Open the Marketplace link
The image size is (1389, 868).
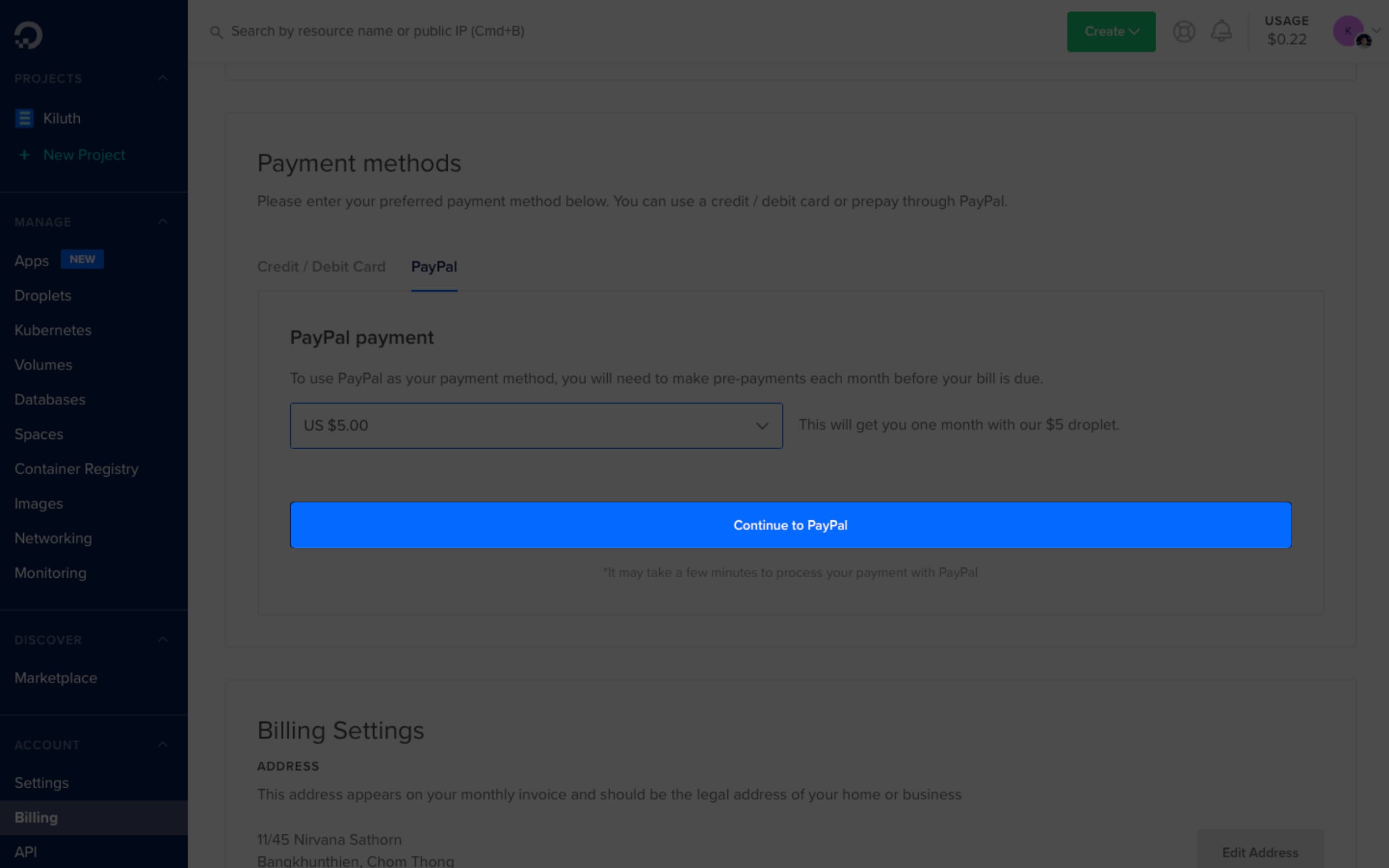[56, 678]
